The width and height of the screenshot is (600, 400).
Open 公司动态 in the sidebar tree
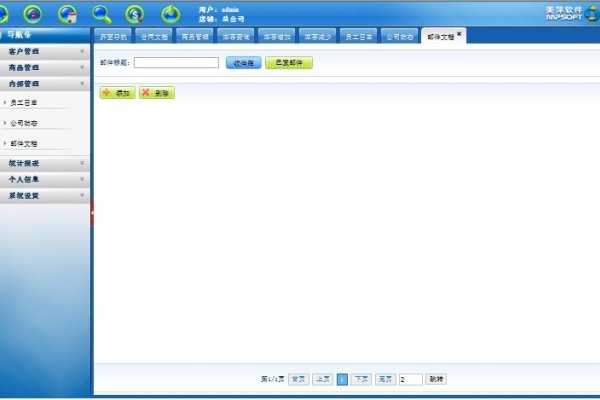24,123
